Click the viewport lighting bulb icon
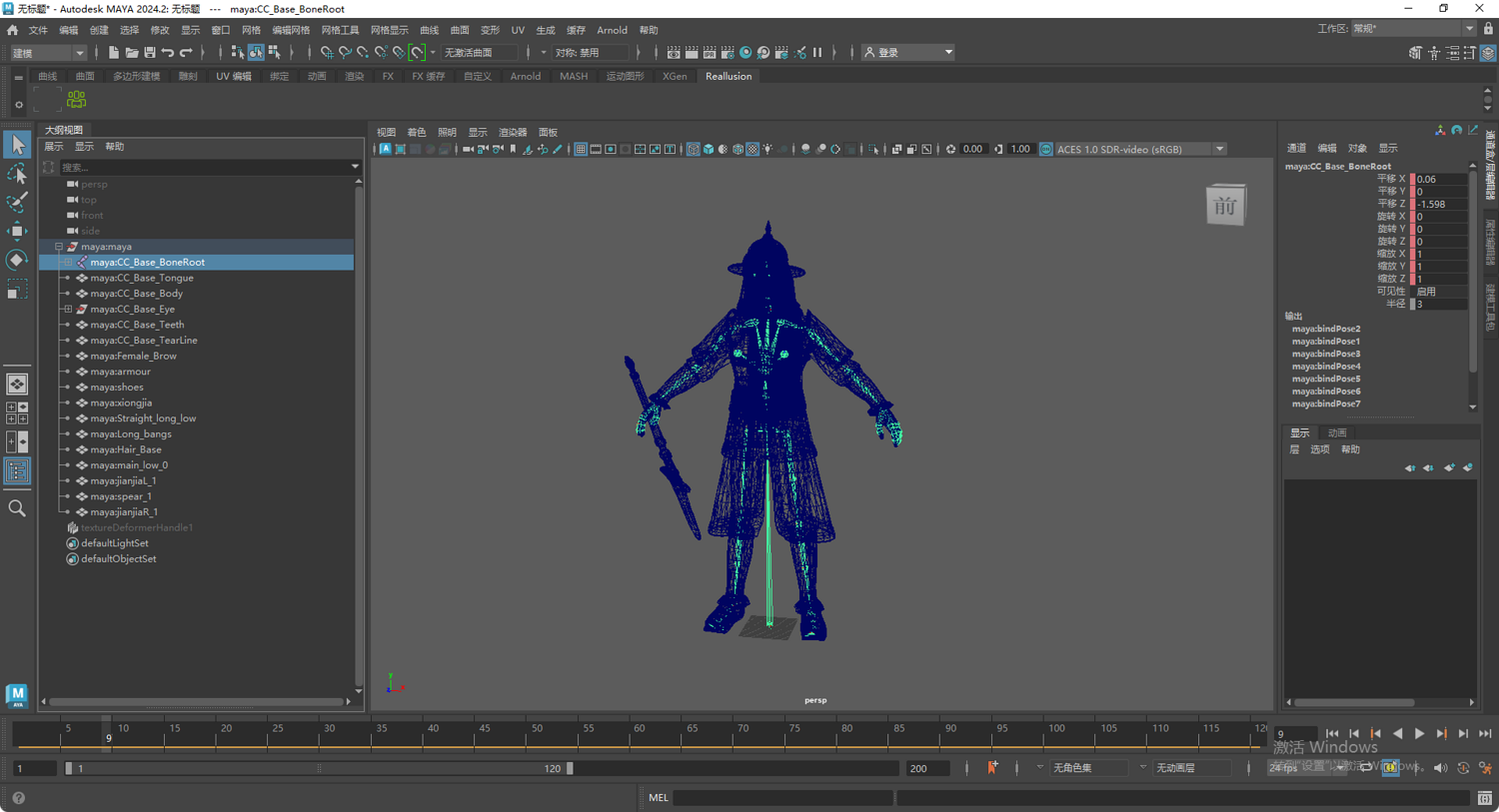This screenshot has width=1499, height=812. pyautogui.click(x=766, y=149)
